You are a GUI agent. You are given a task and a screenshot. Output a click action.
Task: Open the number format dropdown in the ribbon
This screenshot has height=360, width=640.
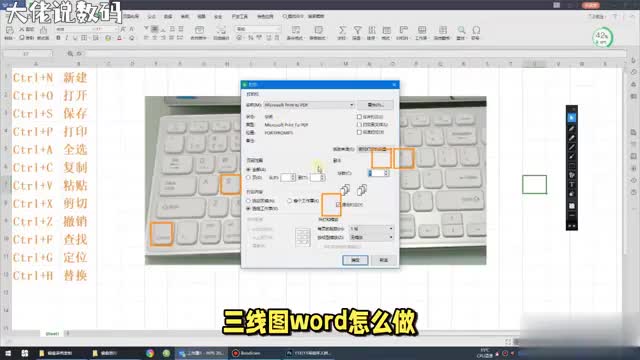point(258,29)
